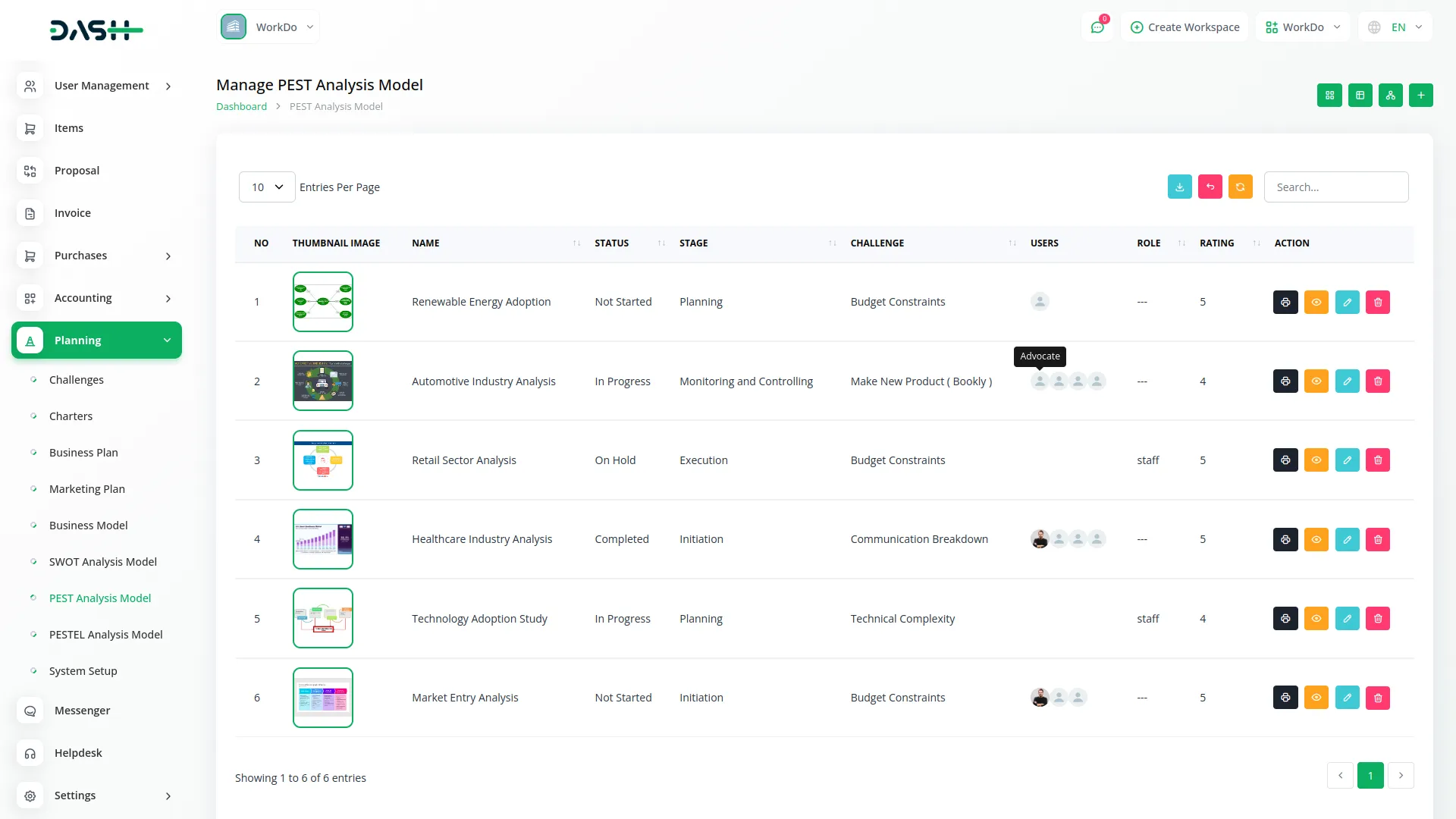Image resolution: width=1456 pixels, height=819 pixels.
Task: View Technology Adoption Study with eye icon
Action: coord(1316,619)
